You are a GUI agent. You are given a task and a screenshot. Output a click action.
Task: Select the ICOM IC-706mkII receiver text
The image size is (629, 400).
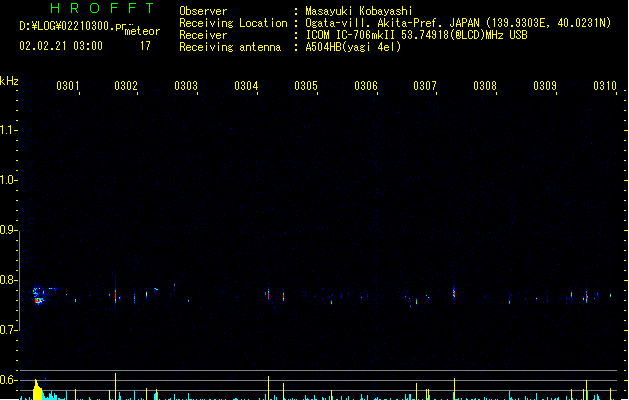click(x=416, y=35)
